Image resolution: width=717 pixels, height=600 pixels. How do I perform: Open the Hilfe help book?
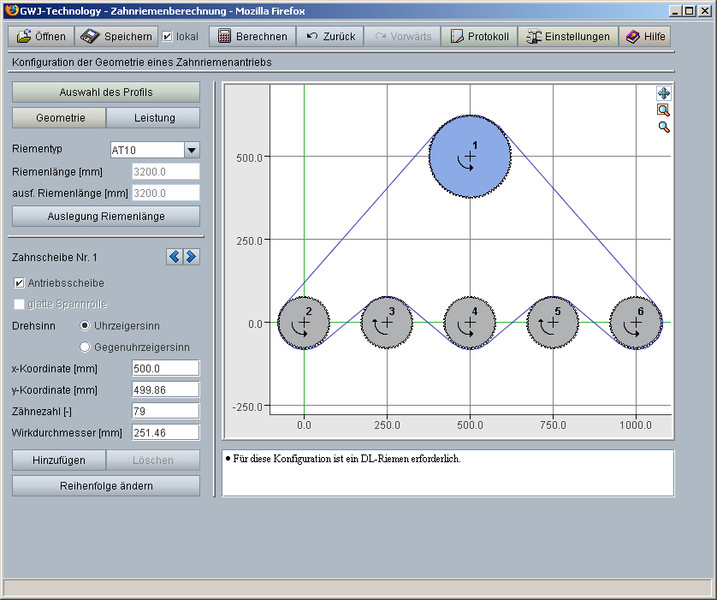click(645, 37)
